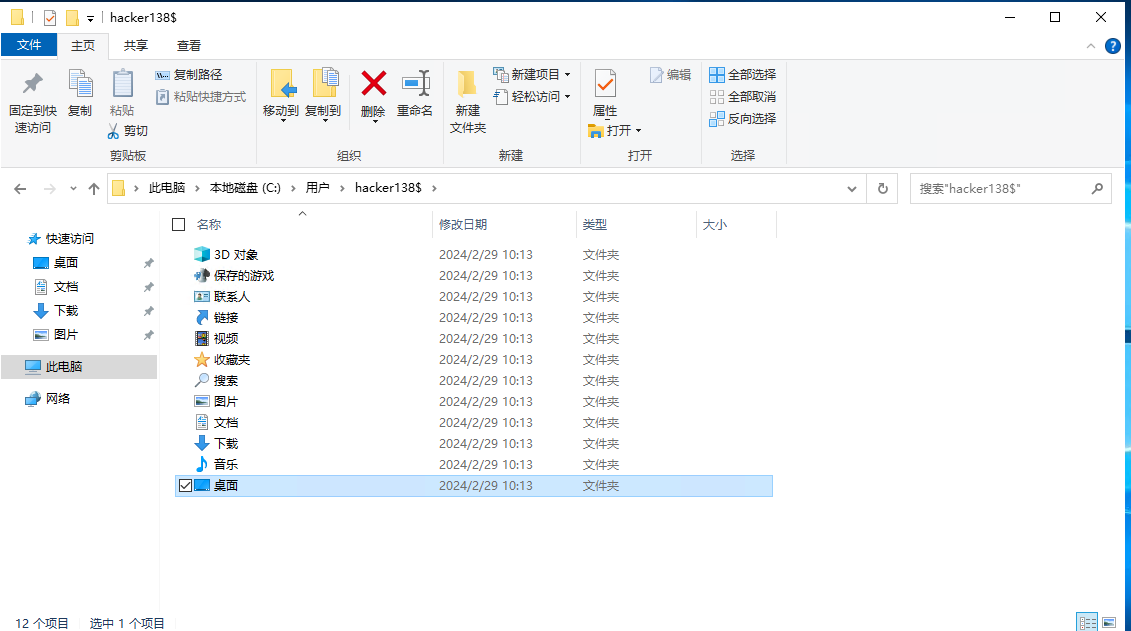Viewport: 1131px width, 631px height.
Task: Open the address bar history dropdown arrow
Action: pyautogui.click(x=851, y=188)
